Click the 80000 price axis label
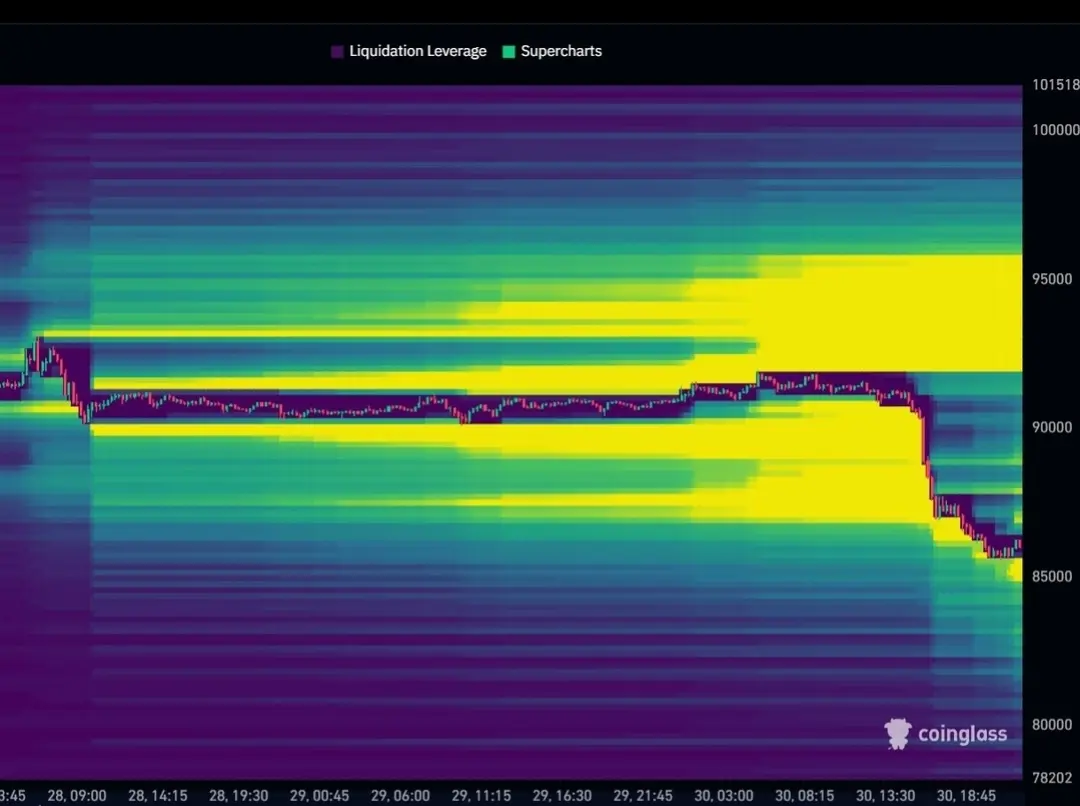Viewport: 1080px width, 806px height. tap(1052, 725)
